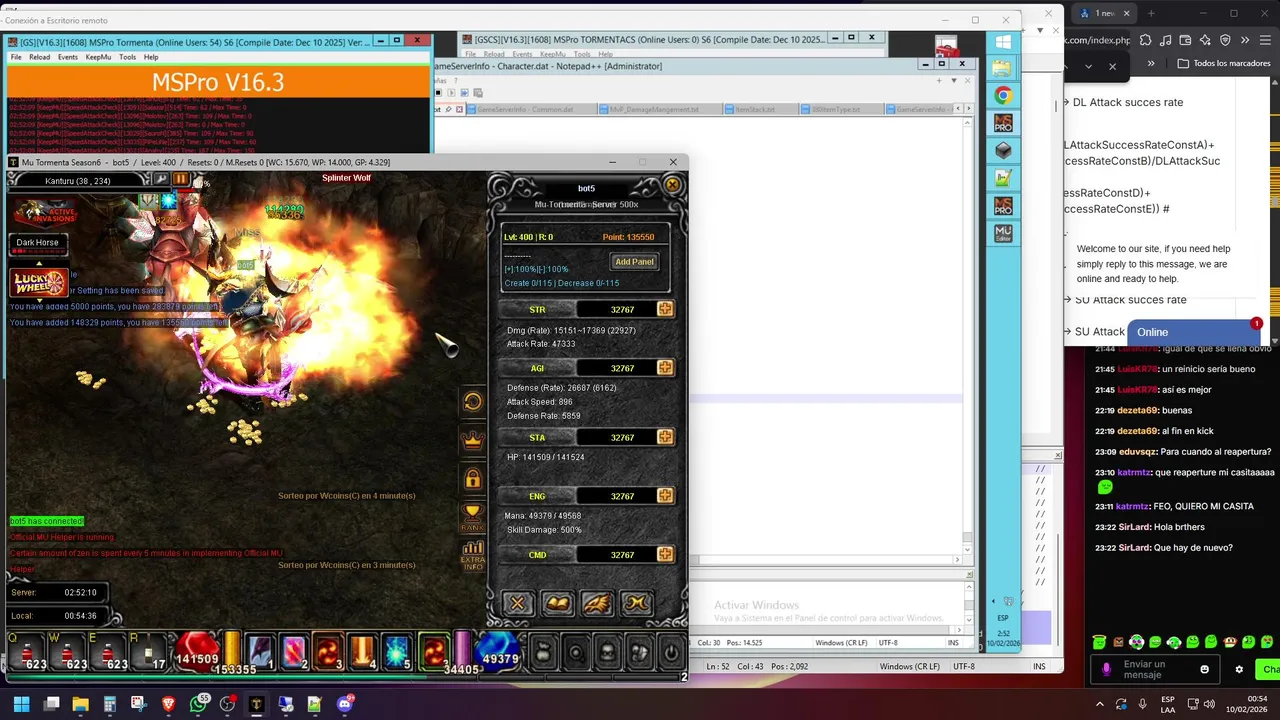Open the Active Invasions banner
The height and width of the screenshot is (720, 1280).
[45, 212]
